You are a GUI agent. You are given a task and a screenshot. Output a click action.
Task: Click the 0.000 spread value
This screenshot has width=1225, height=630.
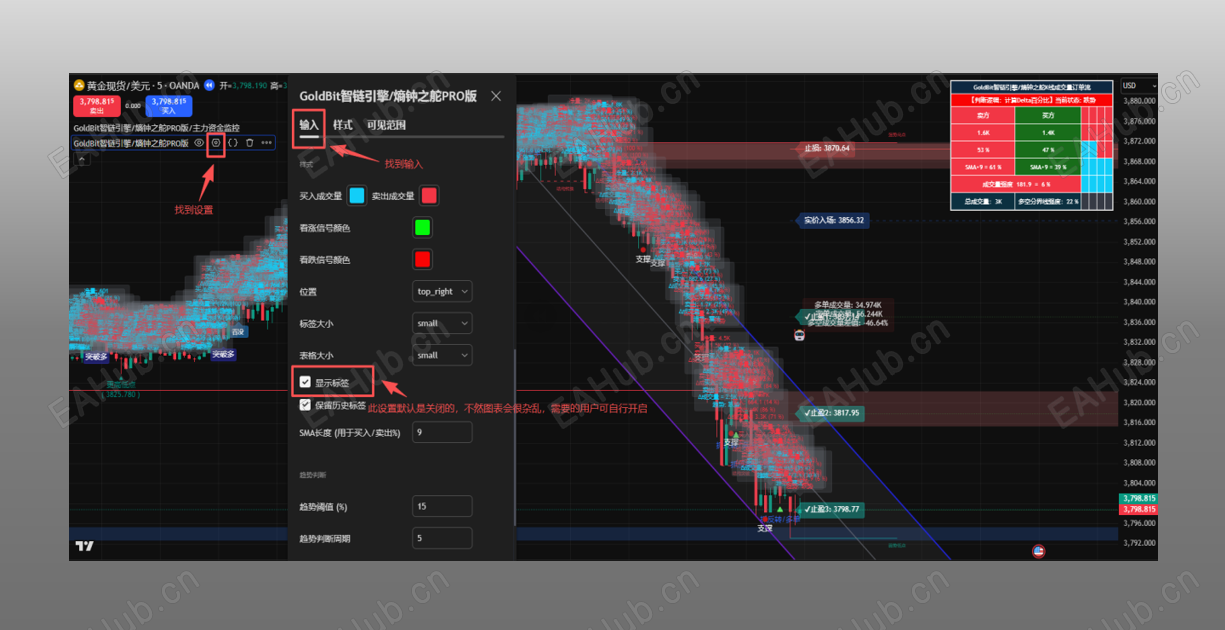click(x=133, y=105)
